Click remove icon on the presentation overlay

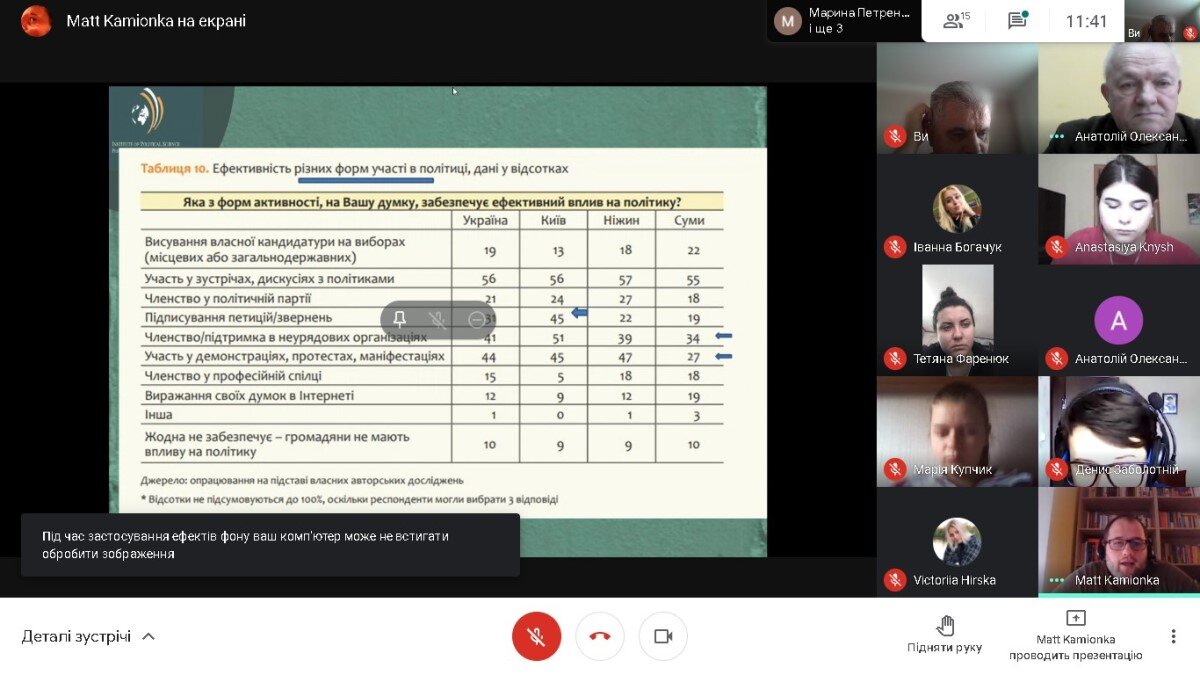tap(477, 320)
